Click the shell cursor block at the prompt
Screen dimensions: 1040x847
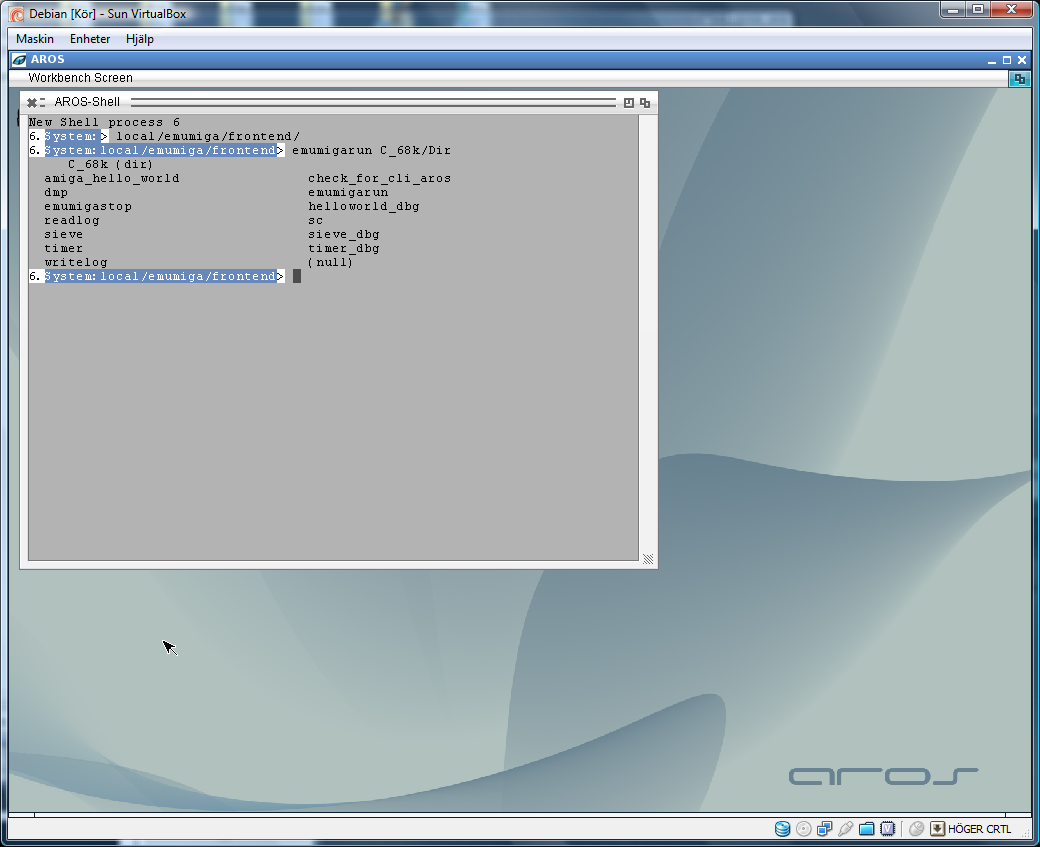click(x=297, y=276)
